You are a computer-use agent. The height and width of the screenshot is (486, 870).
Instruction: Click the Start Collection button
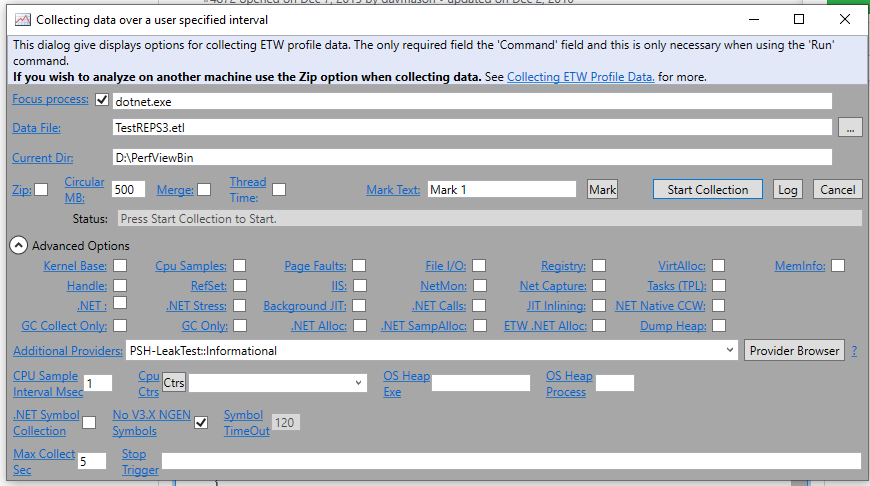[x=707, y=190]
